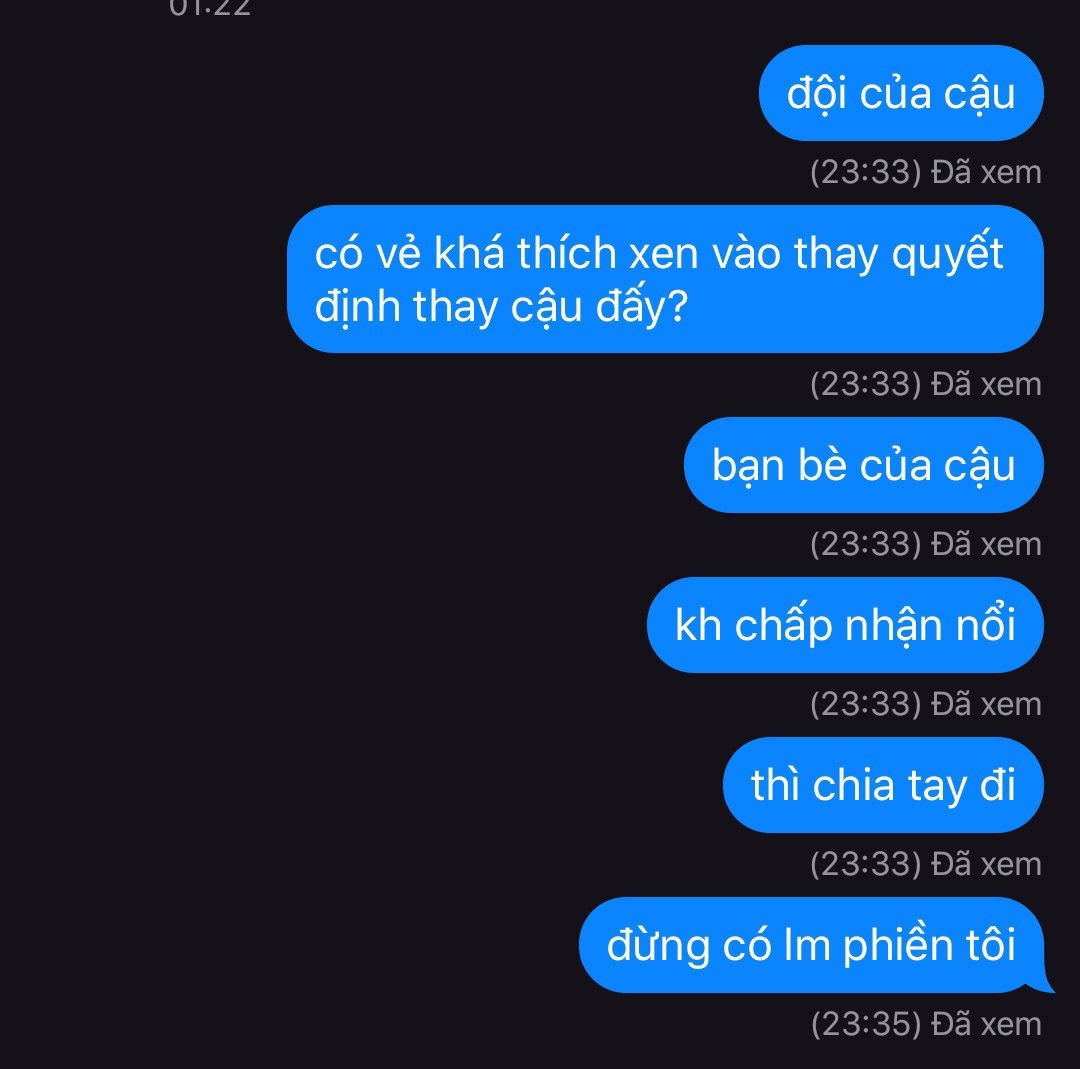1080x1069 pixels.
Task: Tap the "kh chấp nhận nổi" message
Action: point(845,625)
